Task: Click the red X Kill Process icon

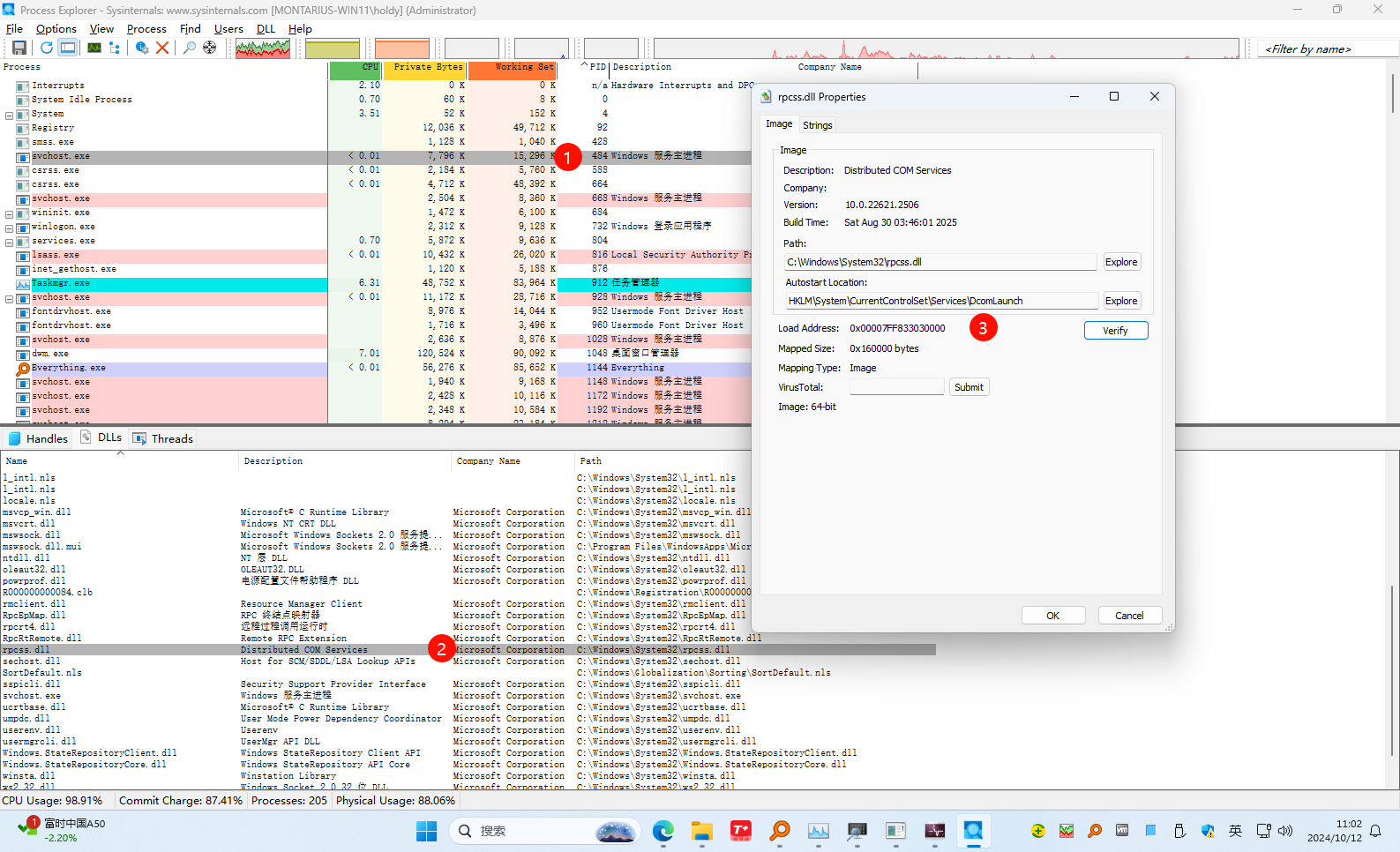Action: coord(162,48)
